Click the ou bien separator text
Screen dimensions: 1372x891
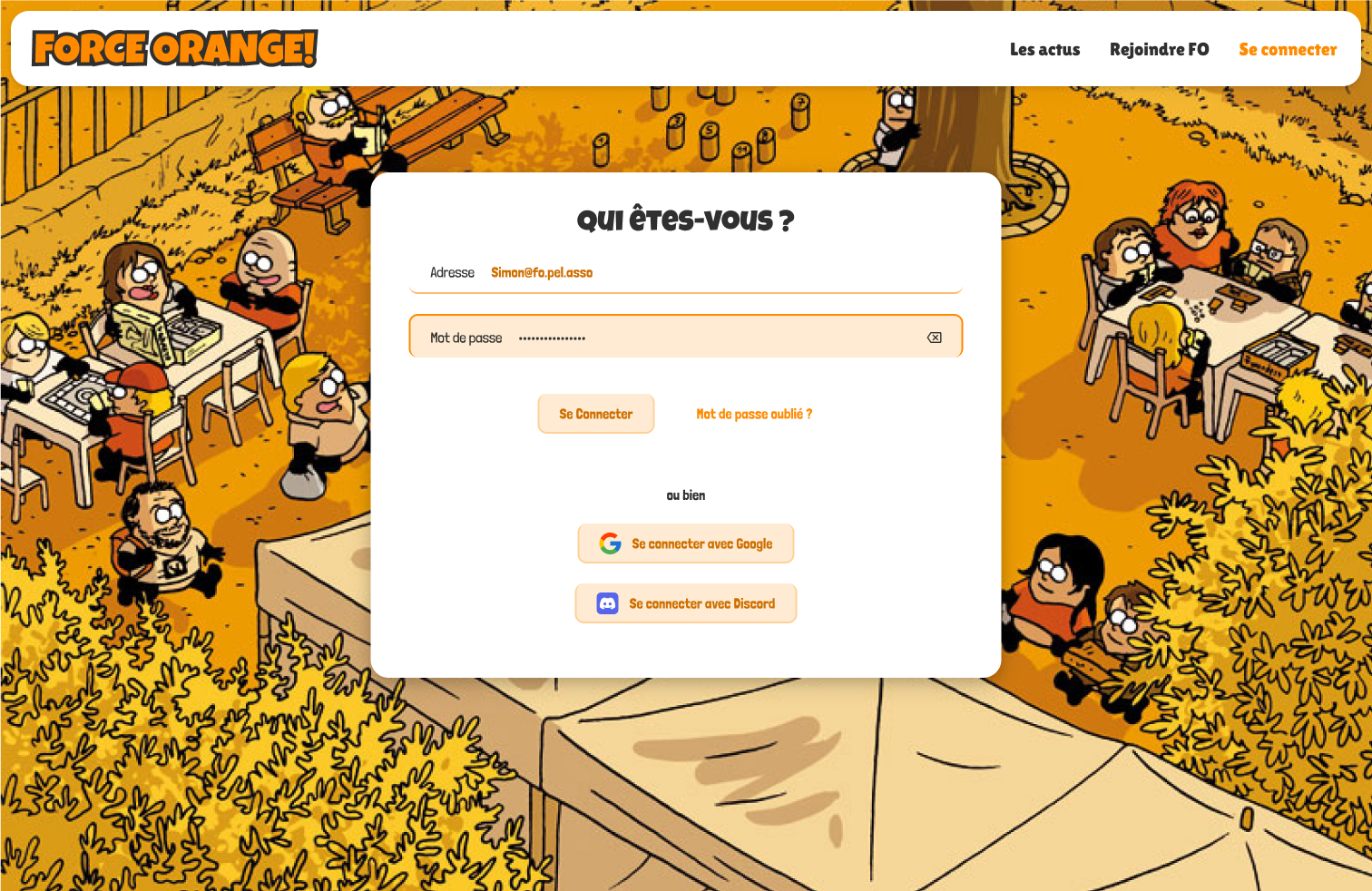click(686, 495)
